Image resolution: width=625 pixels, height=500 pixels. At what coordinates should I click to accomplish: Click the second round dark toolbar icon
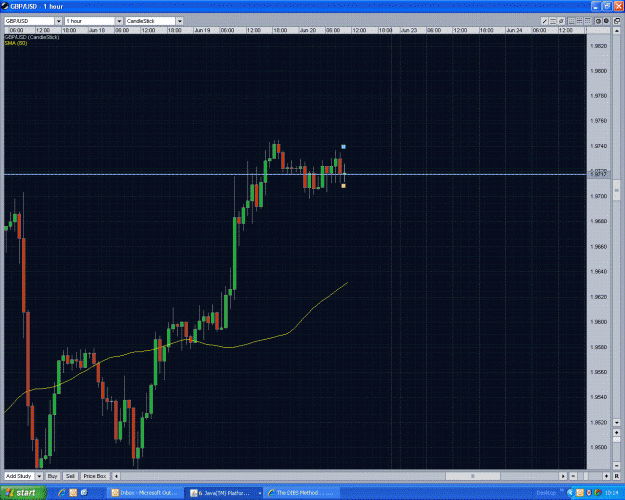(606, 21)
